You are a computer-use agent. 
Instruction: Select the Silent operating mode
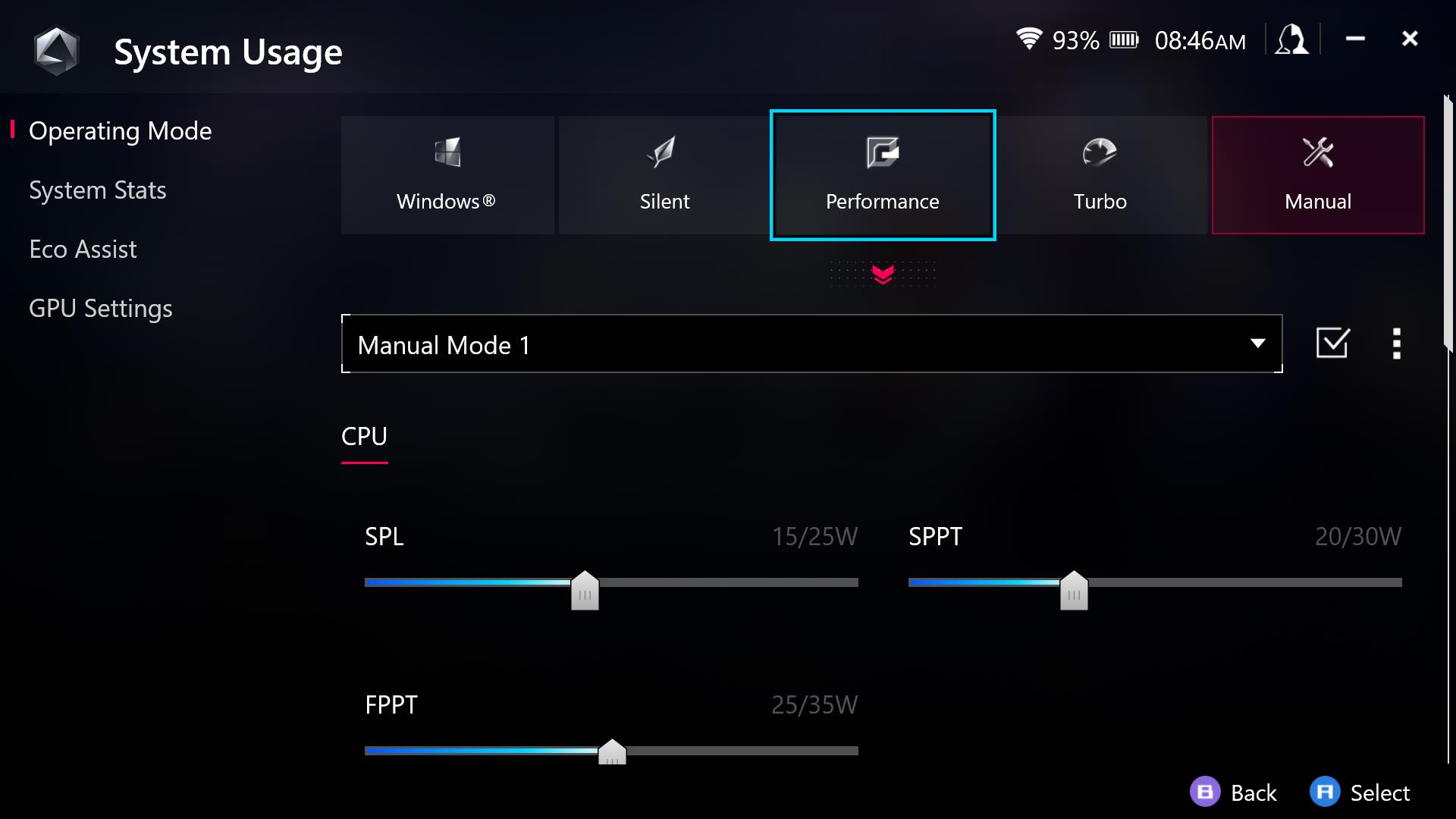point(665,176)
